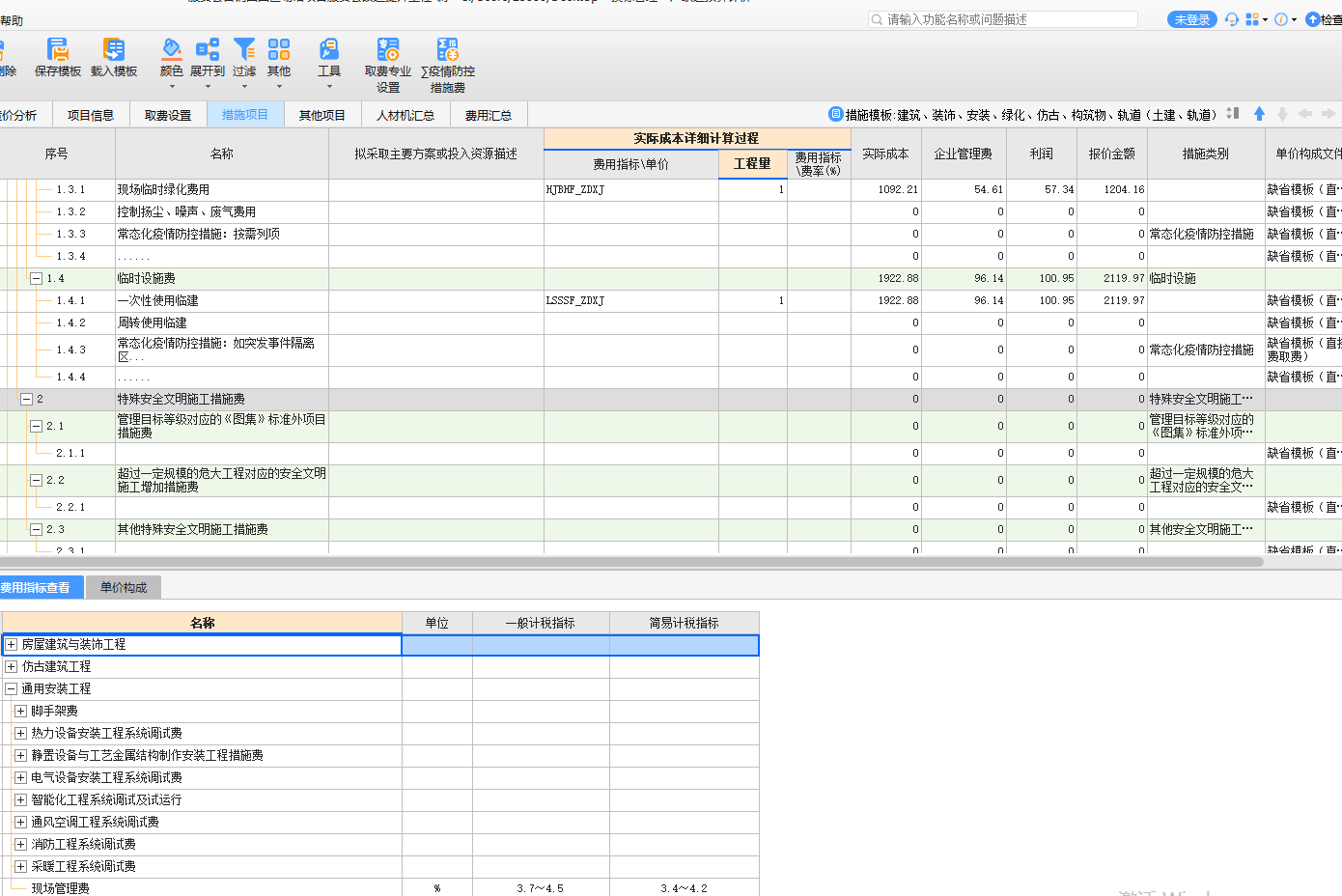The height and width of the screenshot is (896, 1342).
Task: Click the horizontal scrollbar of main table
Action: tap(631, 561)
